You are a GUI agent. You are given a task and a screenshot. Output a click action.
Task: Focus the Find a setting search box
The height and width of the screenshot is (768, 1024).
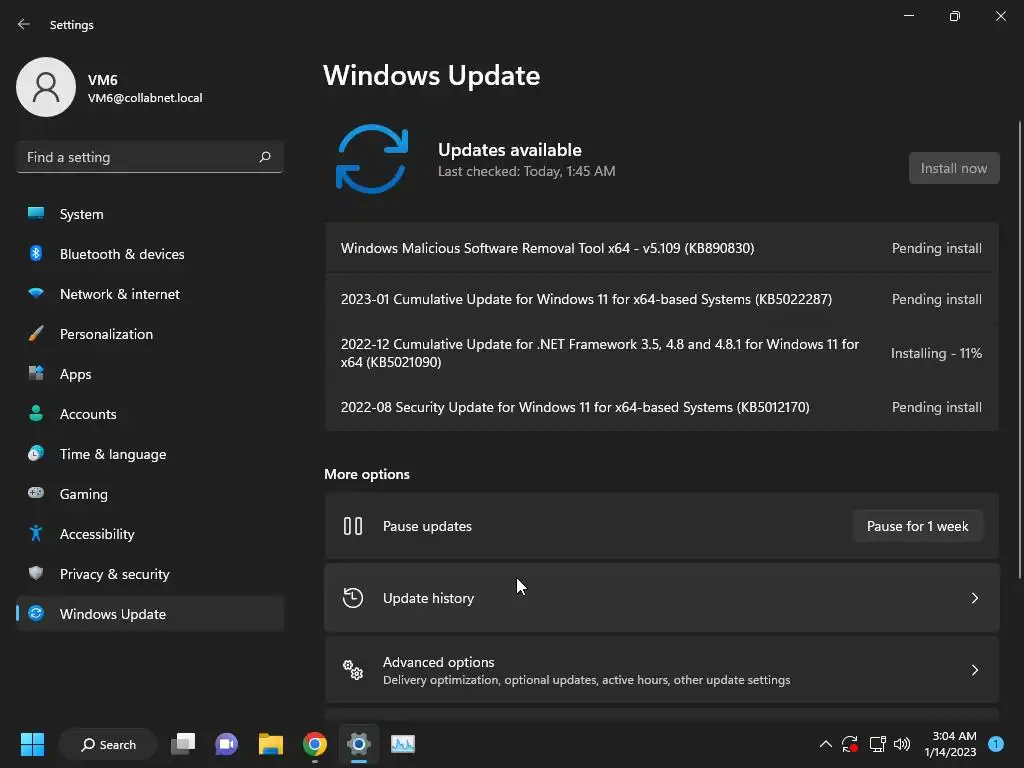150,157
